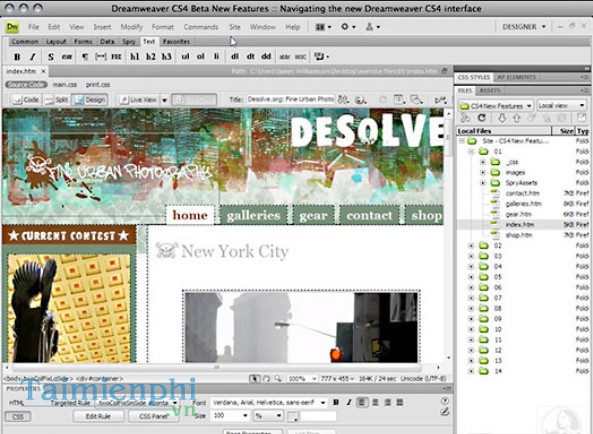This screenshot has height=434, width=593.
Task: Toggle CSS mode in Properties panel
Action: [x=18, y=417]
